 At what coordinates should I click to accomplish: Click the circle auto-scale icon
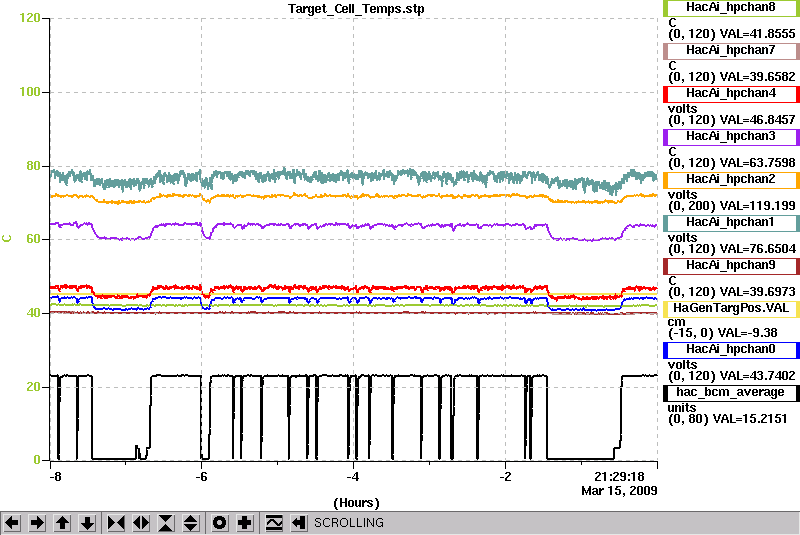click(219, 523)
